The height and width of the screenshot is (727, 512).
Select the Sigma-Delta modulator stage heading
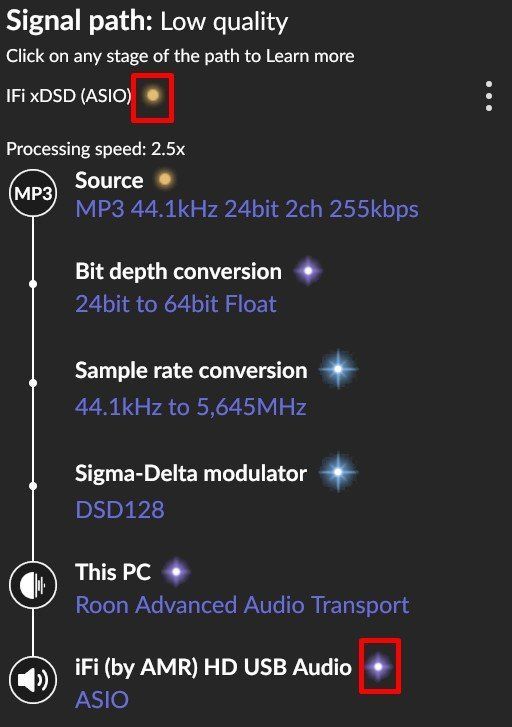pyautogui.click(x=191, y=473)
